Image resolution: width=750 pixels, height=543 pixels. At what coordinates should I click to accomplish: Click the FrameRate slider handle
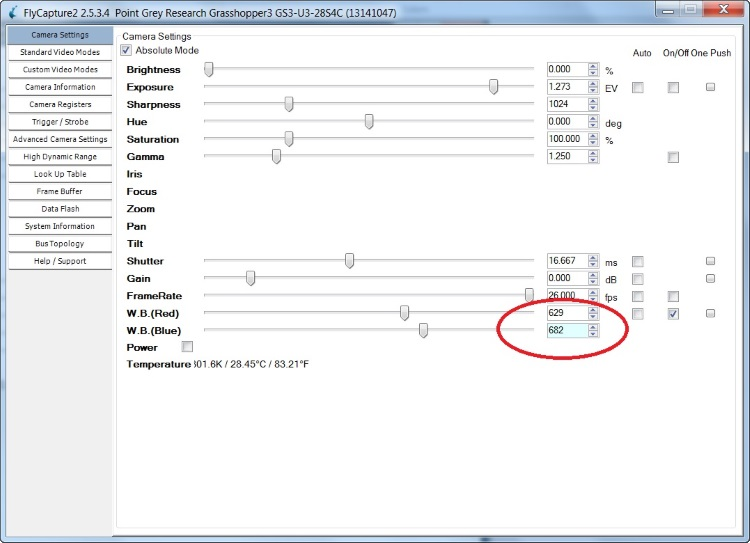(x=529, y=295)
